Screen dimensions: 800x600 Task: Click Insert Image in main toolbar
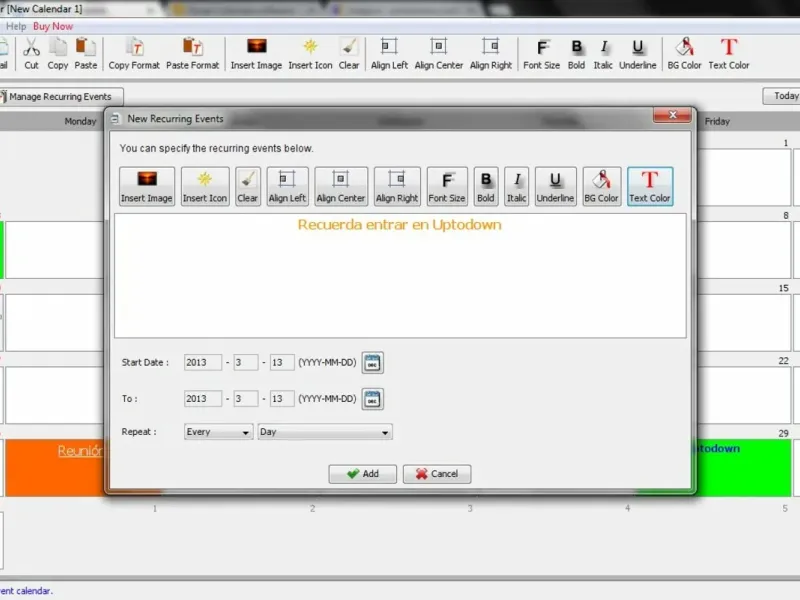256,54
